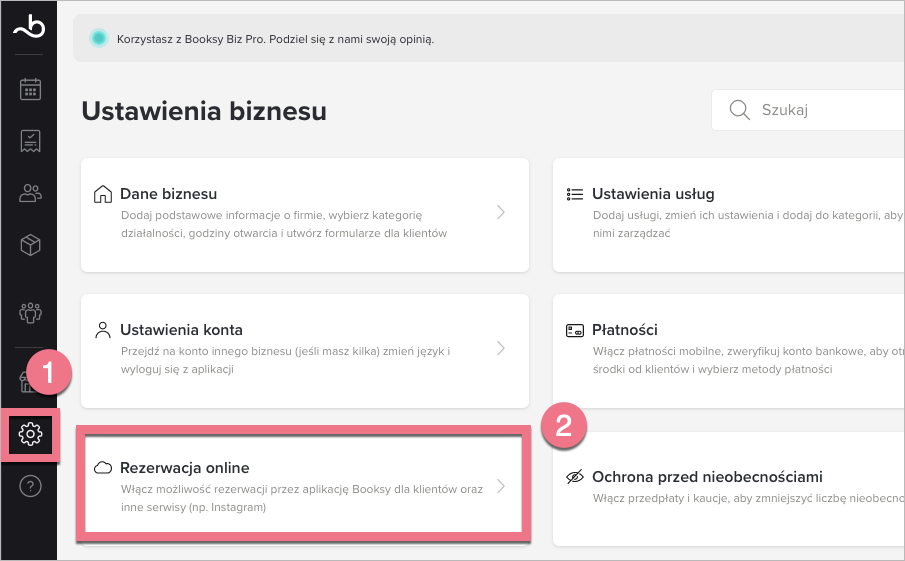Open Ochrona przed nieobecnościami settings
Image resolution: width=905 pixels, height=561 pixels.
(x=730, y=487)
